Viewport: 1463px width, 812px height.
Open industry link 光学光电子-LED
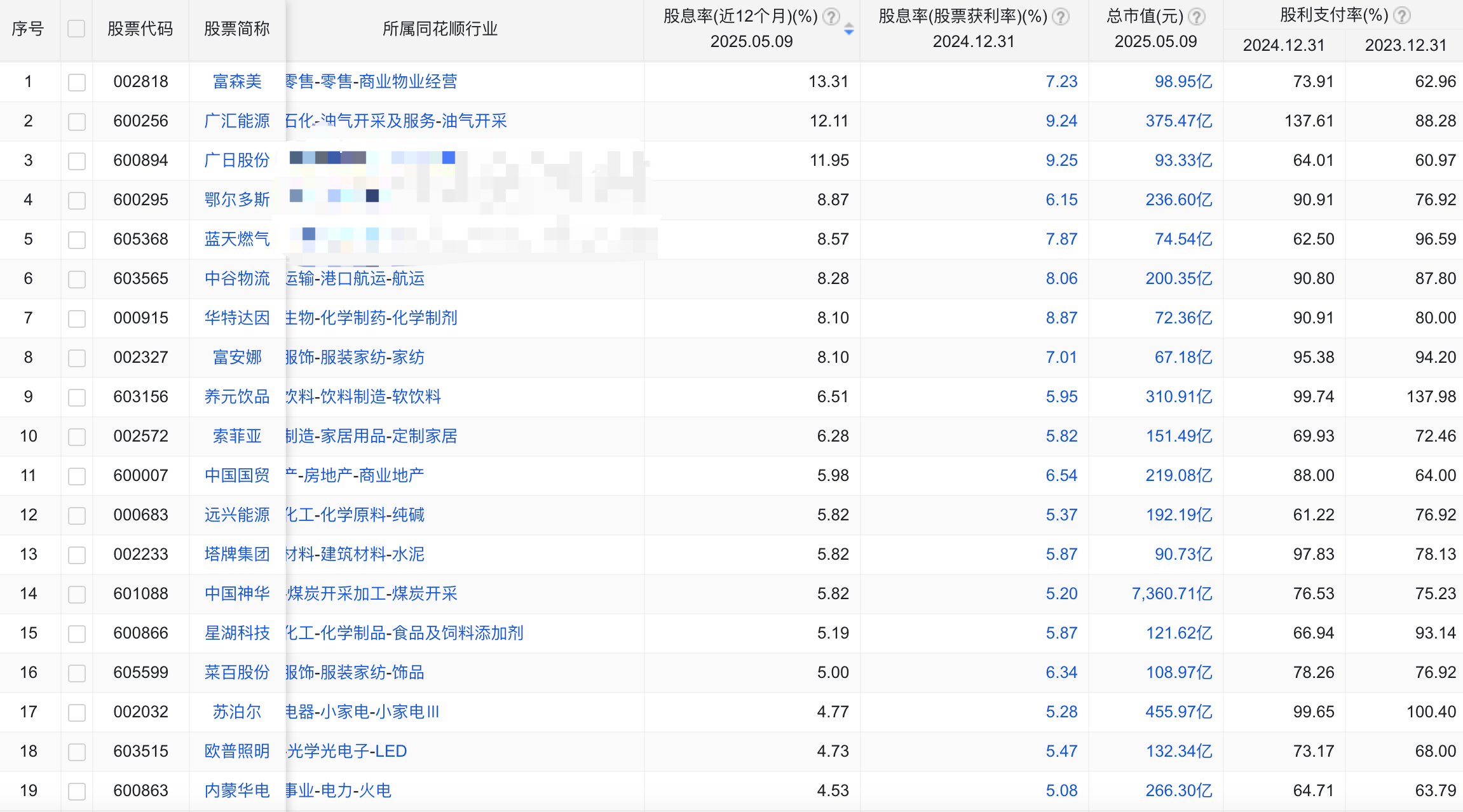pos(347,751)
